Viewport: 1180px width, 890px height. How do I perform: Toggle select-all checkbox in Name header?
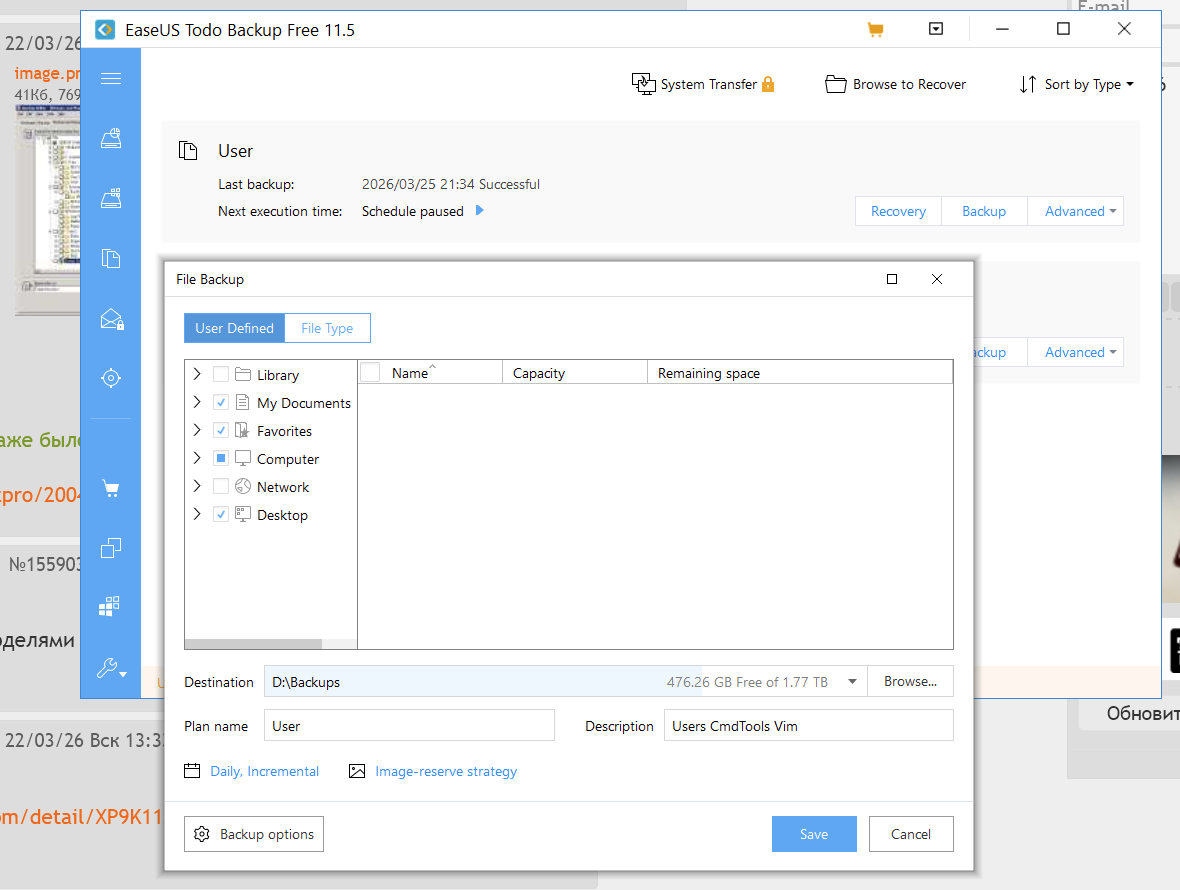click(x=370, y=372)
